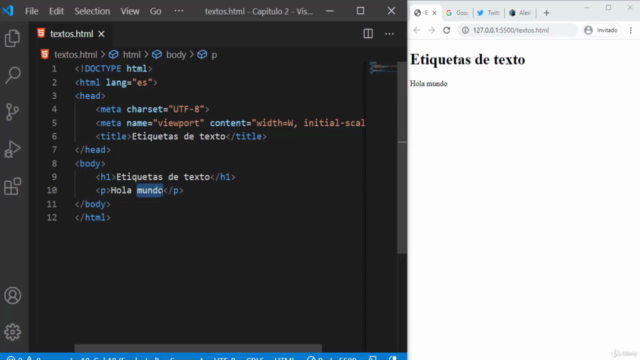Reload the page in the browser
This screenshot has height=360, width=640.
(447, 30)
